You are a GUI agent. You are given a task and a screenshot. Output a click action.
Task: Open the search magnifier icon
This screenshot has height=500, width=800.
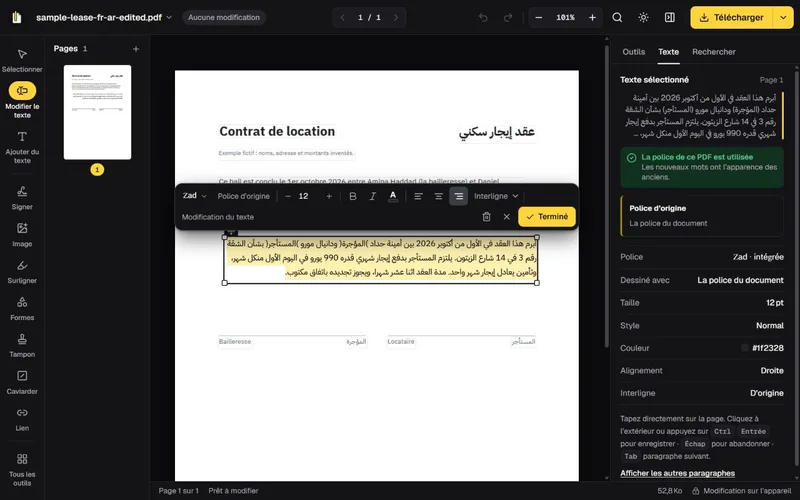tap(617, 17)
